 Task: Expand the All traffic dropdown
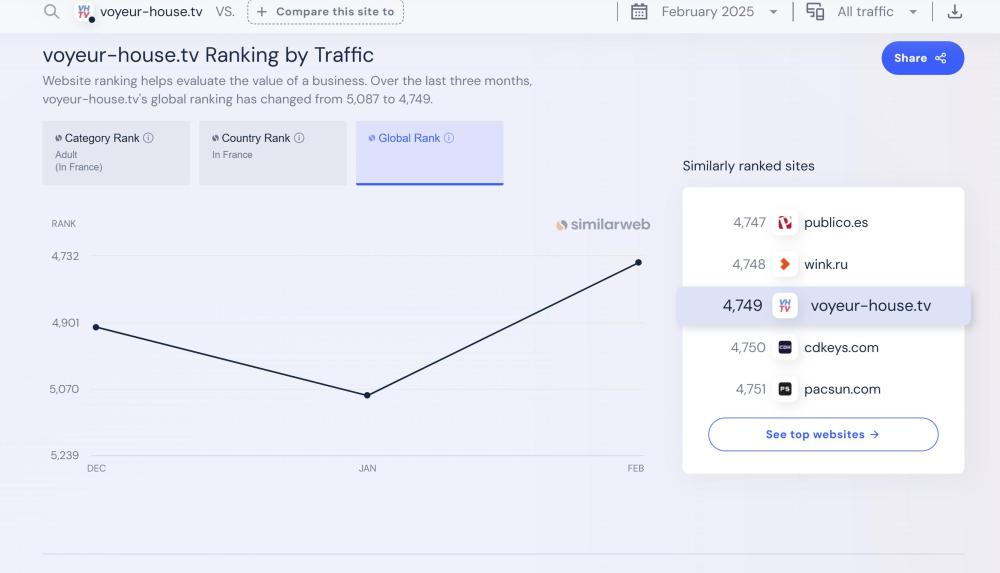pos(877,12)
